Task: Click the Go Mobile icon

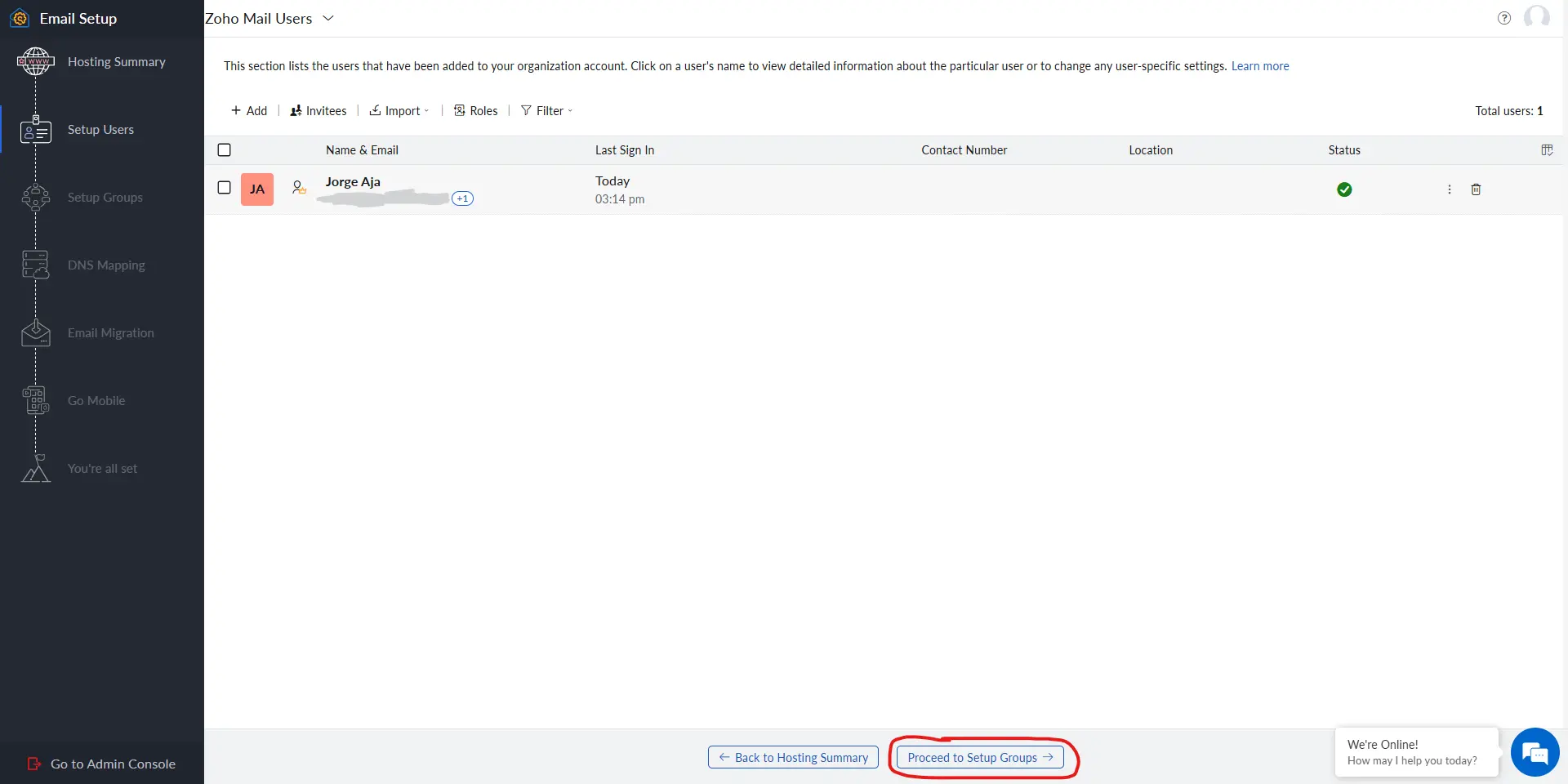Action: pos(36,401)
